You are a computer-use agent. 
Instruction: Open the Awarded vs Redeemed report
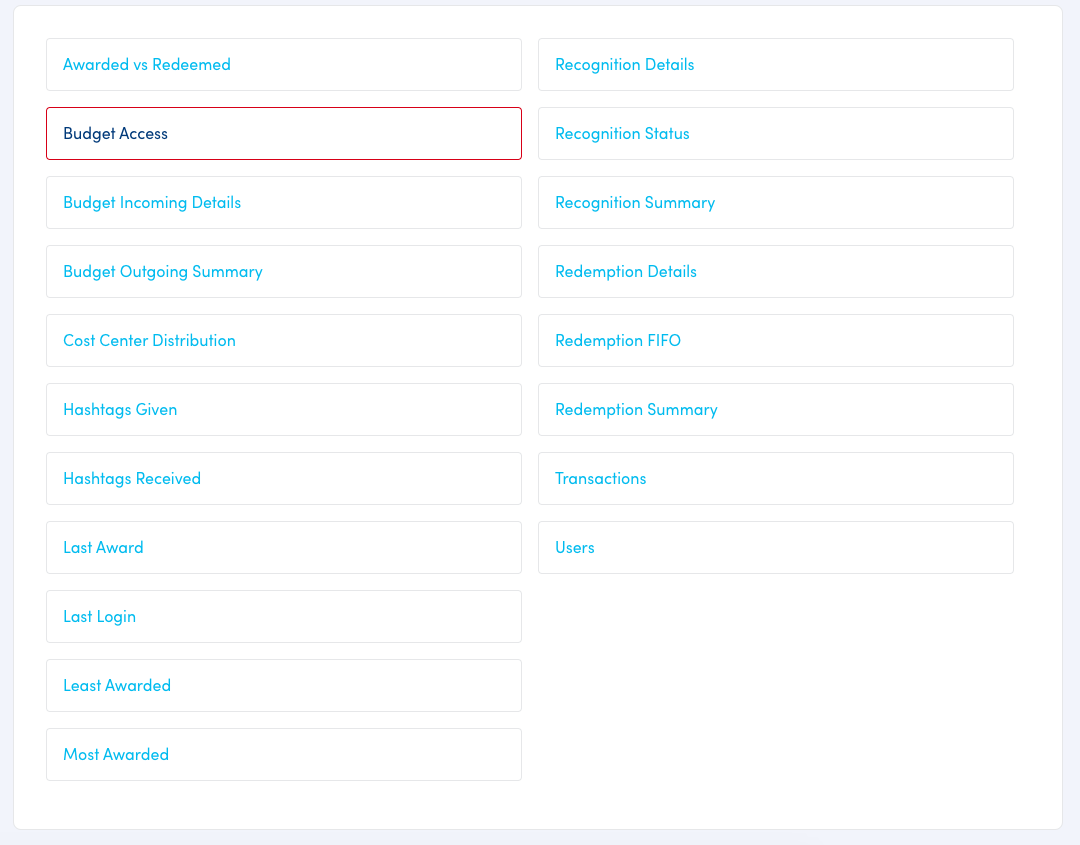(147, 65)
